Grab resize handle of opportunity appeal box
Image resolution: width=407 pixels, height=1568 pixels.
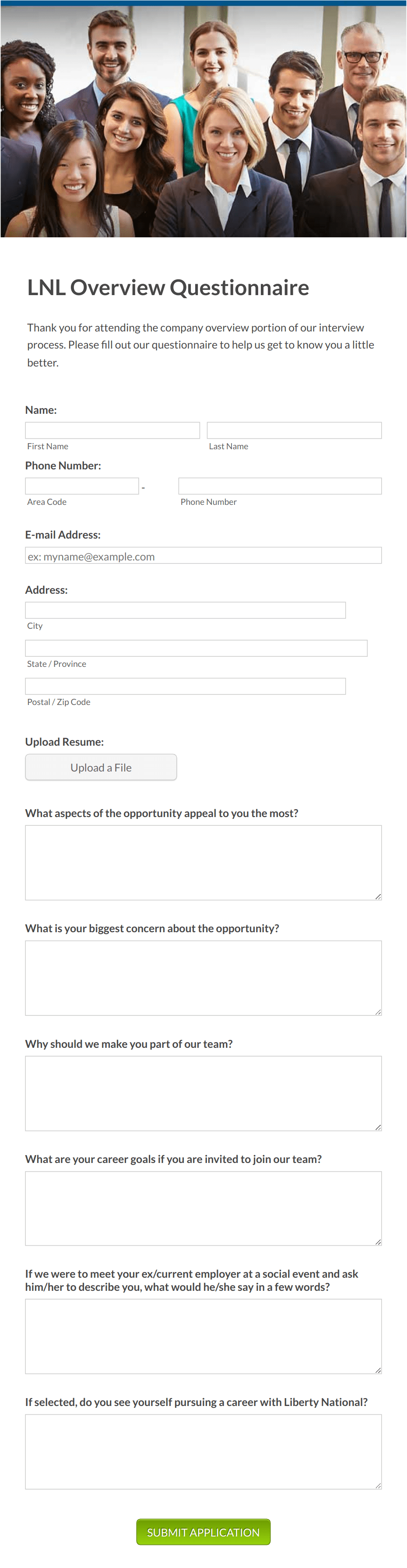click(x=378, y=896)
